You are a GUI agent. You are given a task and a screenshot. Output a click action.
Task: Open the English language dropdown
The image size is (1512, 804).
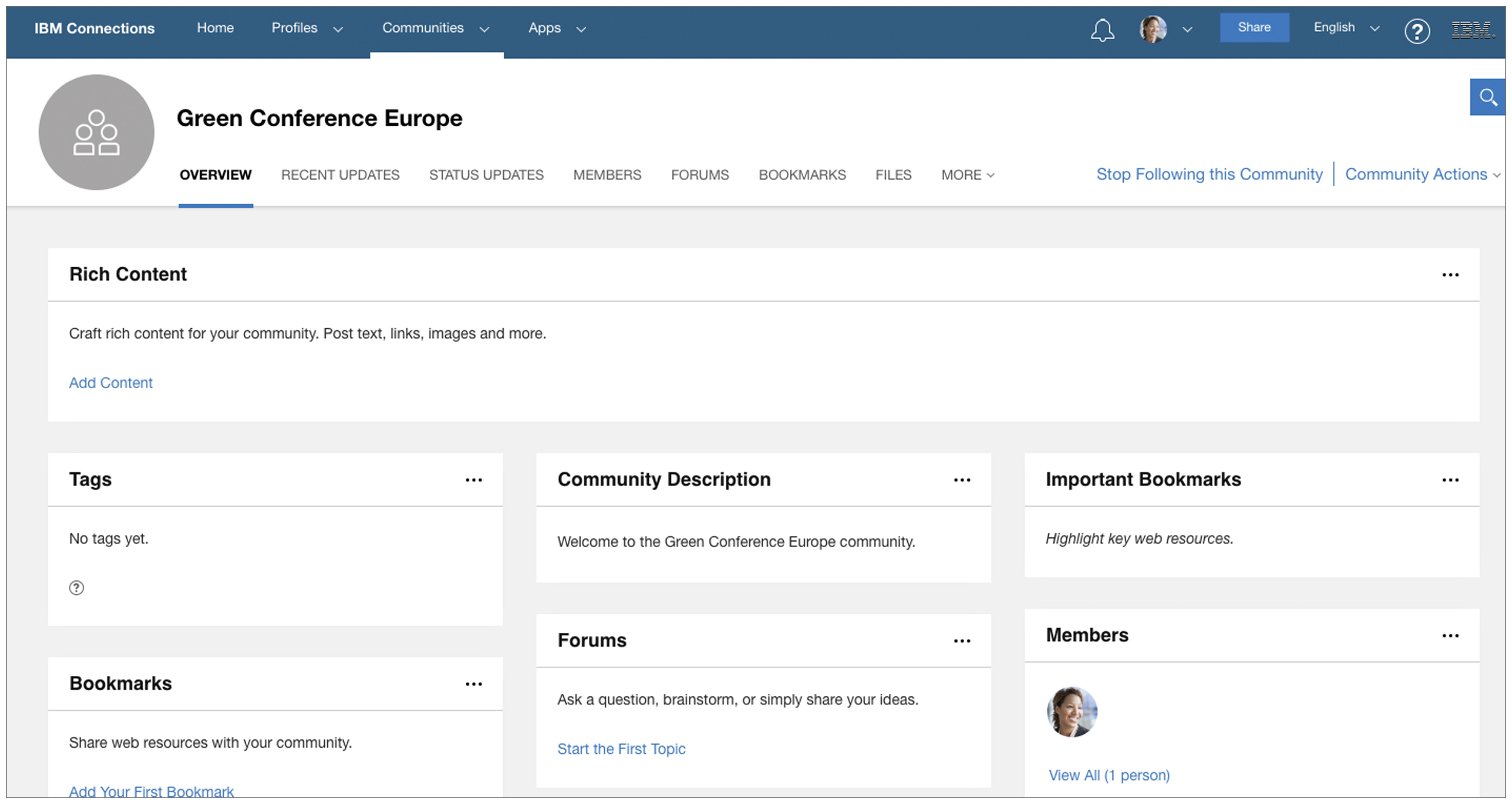[x=1346, y=28]
